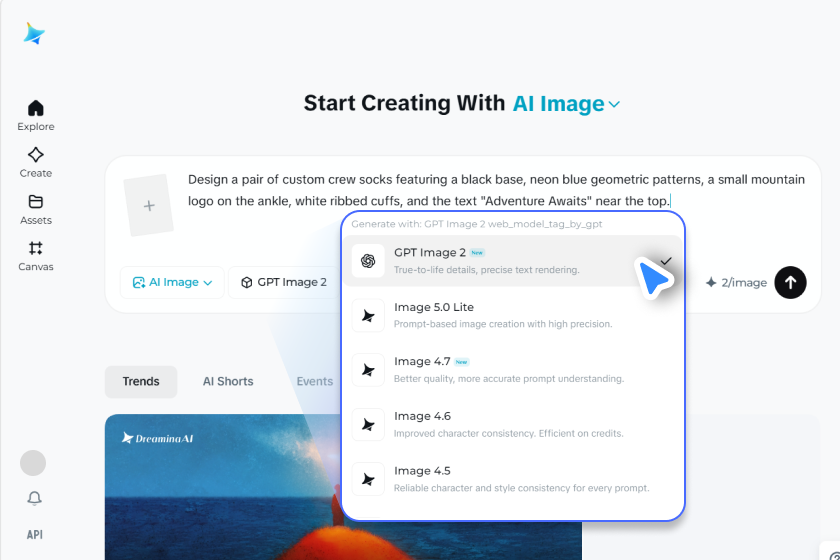Open the Assets folder in sidebar
The width and height of the screenshot is (840, 560).
click(x=35, y=209)
